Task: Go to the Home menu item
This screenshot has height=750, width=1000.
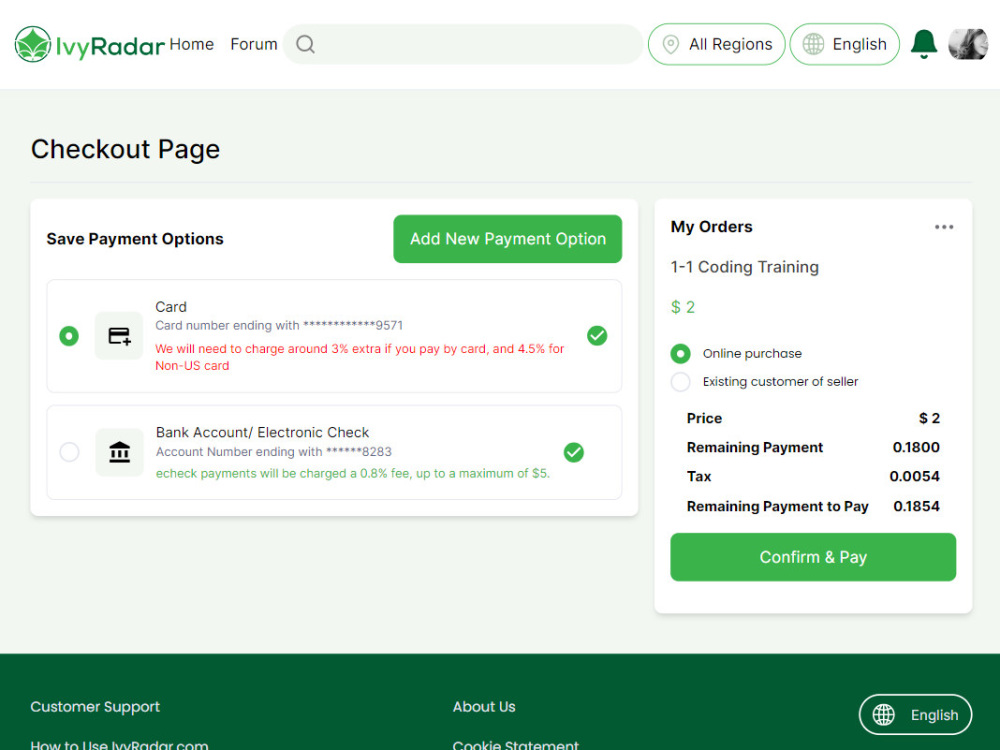Action: tap(191, 44)
